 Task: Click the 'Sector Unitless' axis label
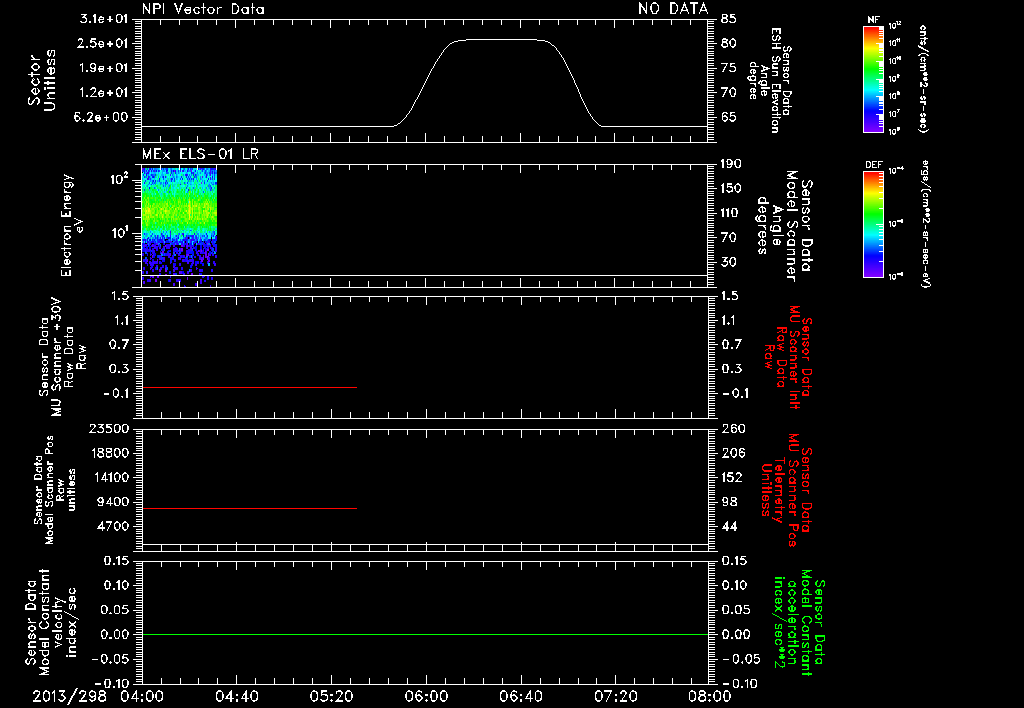(42, 80)
